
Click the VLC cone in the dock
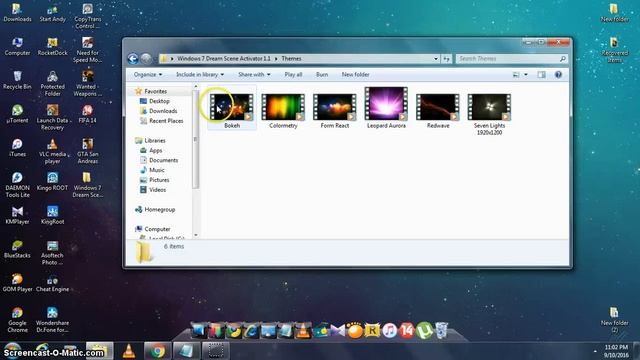(x=303, y=331)
